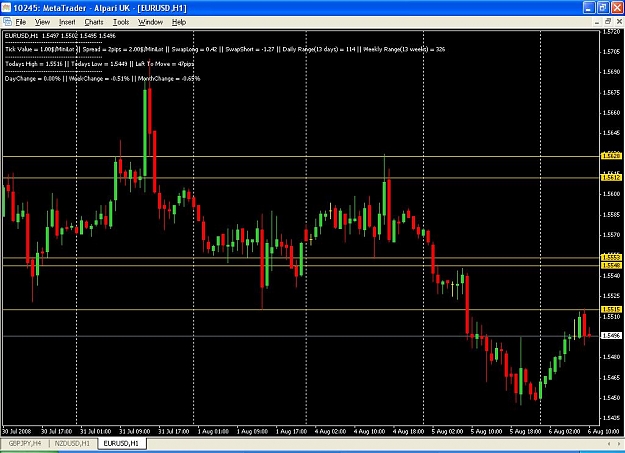Switch to the NZDUSD,H1 chart tab
625x453 pixels.
(x=73, y=443)
